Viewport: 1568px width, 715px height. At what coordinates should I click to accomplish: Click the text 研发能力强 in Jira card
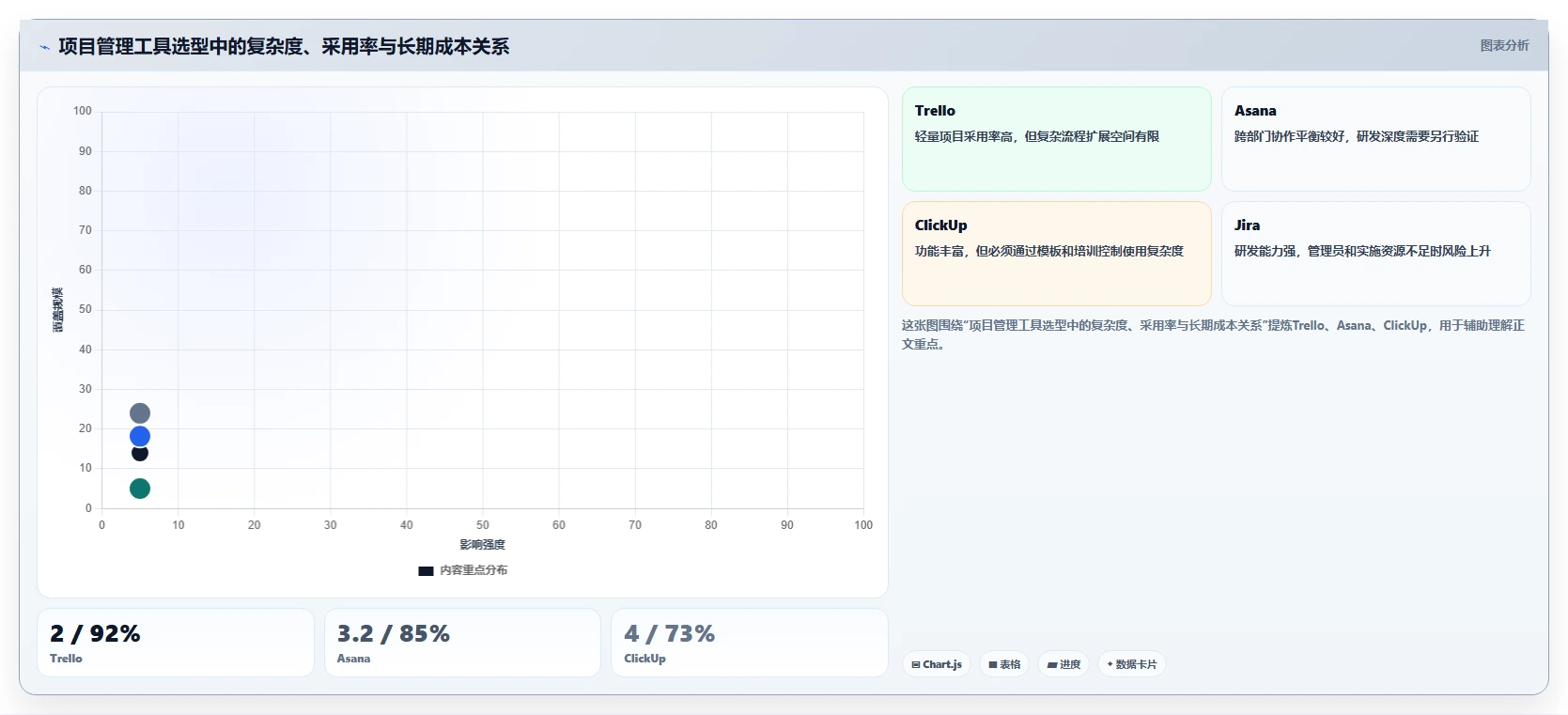[1265, 251]
